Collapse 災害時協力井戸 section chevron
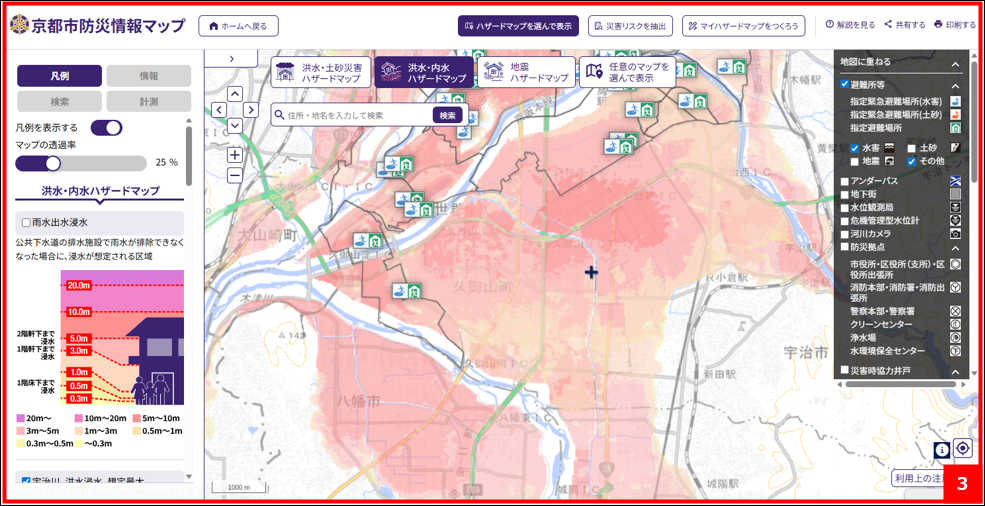This screenshot has height=506, width=985. (955, 372)
